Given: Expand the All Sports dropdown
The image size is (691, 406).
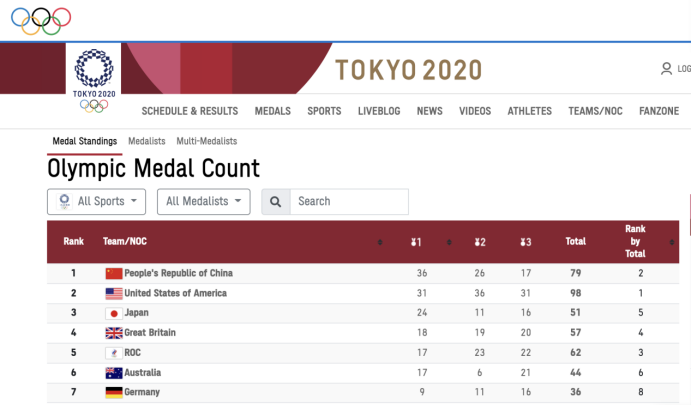Looking at the screenshot, I should click(97, 202).
